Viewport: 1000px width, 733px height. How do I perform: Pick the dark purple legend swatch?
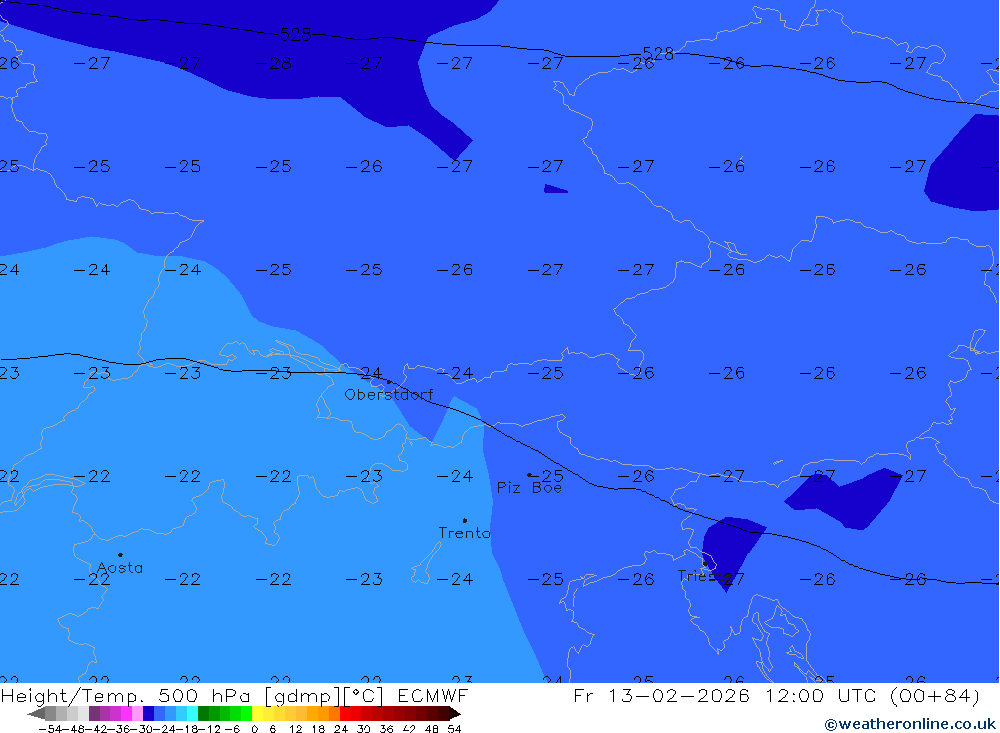[94, 714]
